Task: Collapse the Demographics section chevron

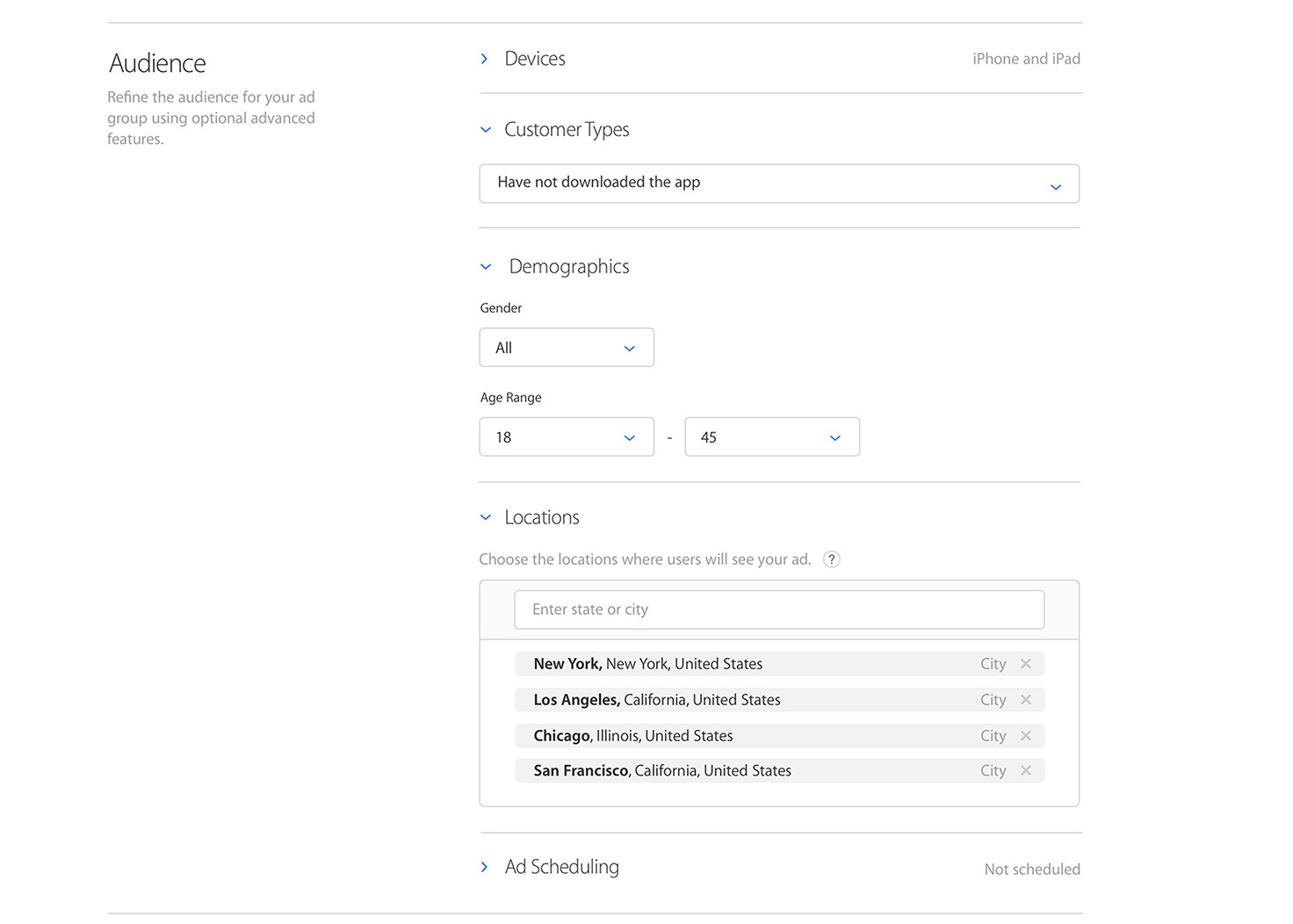Action: (486, 267)
